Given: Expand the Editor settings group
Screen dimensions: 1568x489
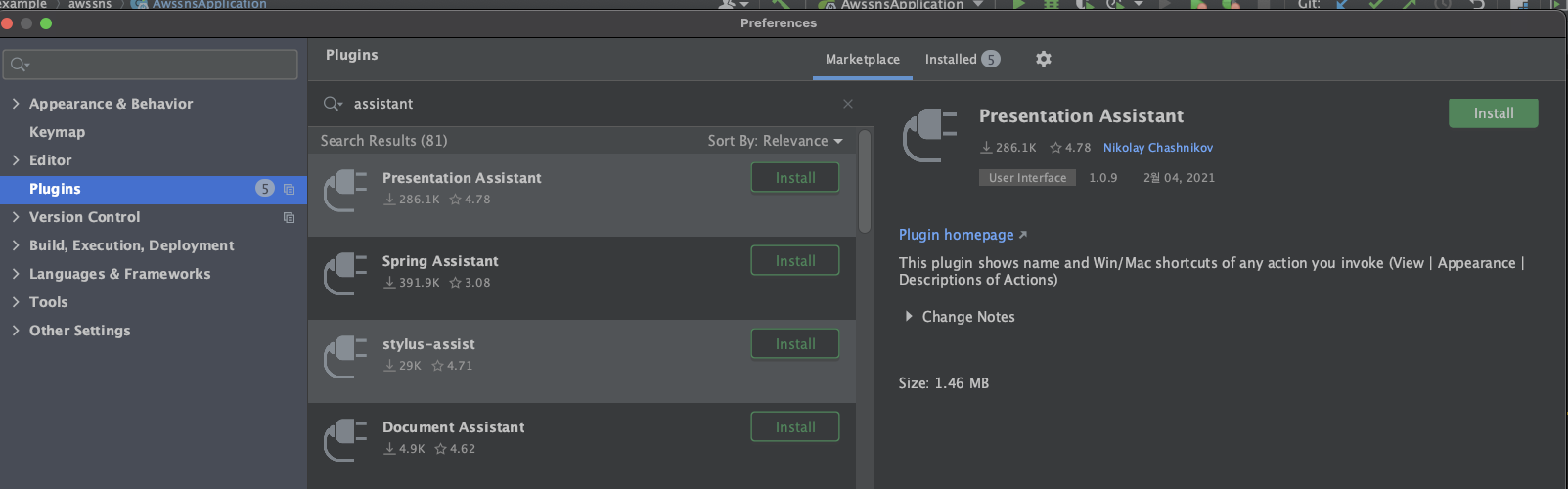Looking at the screenshot, I should 16,160.
